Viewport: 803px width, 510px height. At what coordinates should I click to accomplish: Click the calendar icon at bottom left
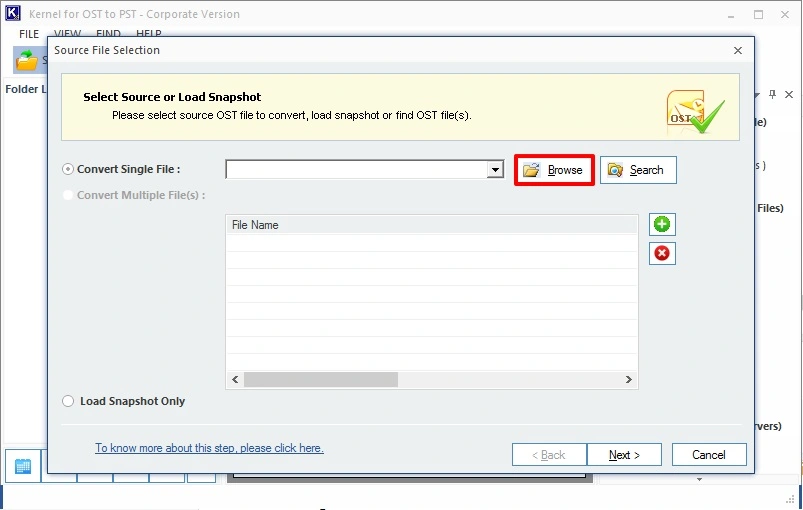pos(23,466)
